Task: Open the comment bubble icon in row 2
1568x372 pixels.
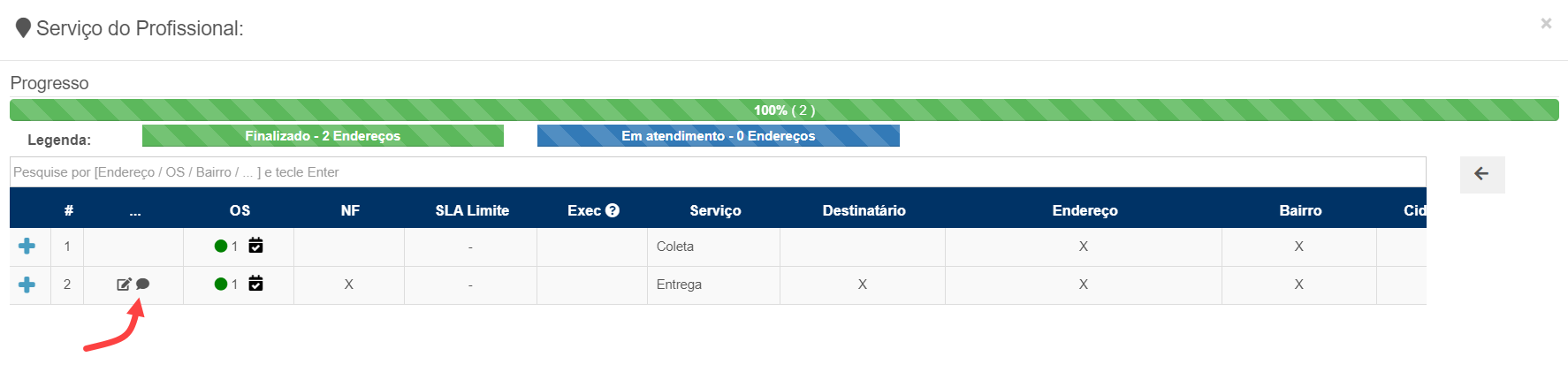Action: tap(143, 284)
